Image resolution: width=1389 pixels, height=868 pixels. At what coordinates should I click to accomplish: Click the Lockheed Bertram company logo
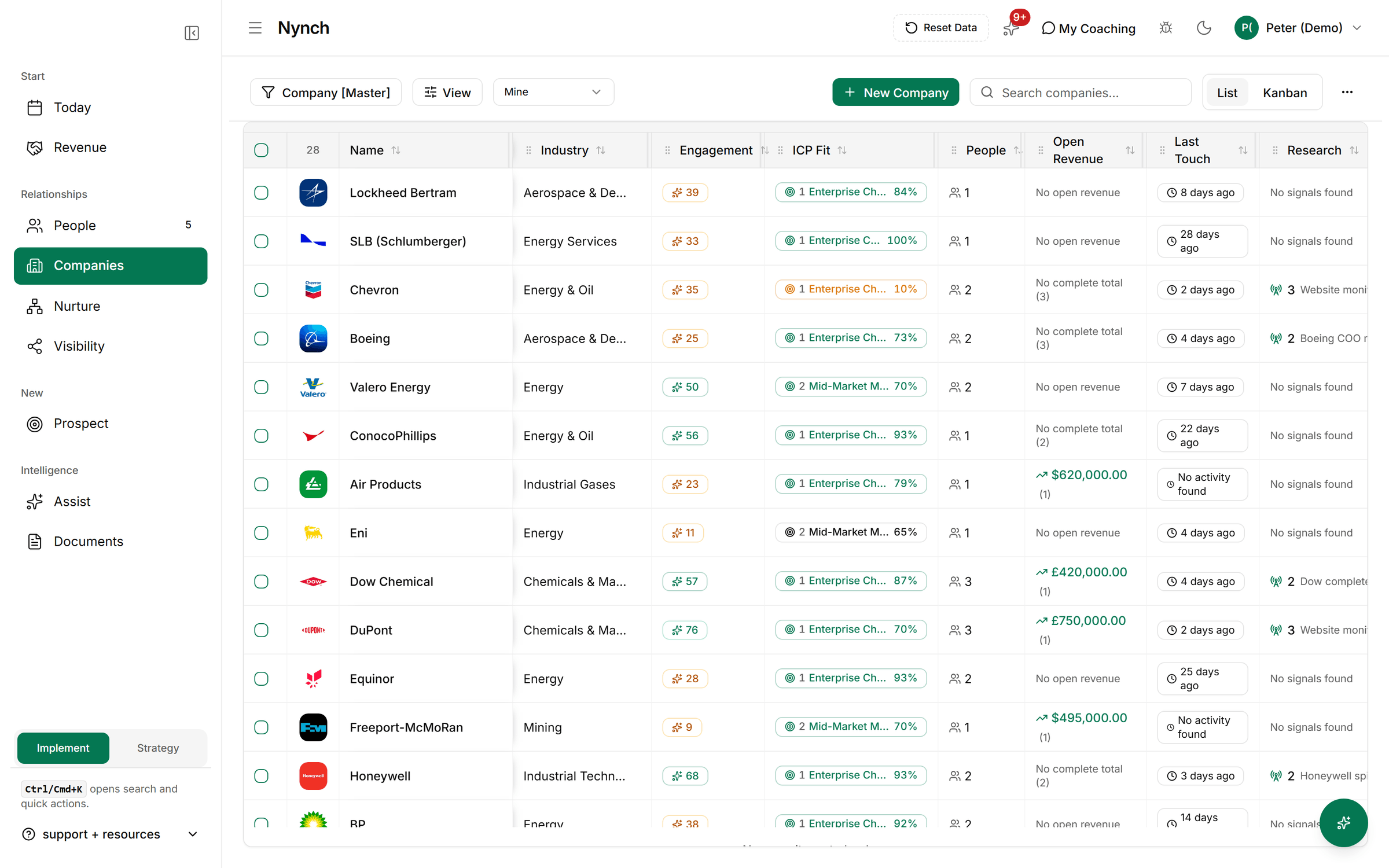tap(313, 193)
